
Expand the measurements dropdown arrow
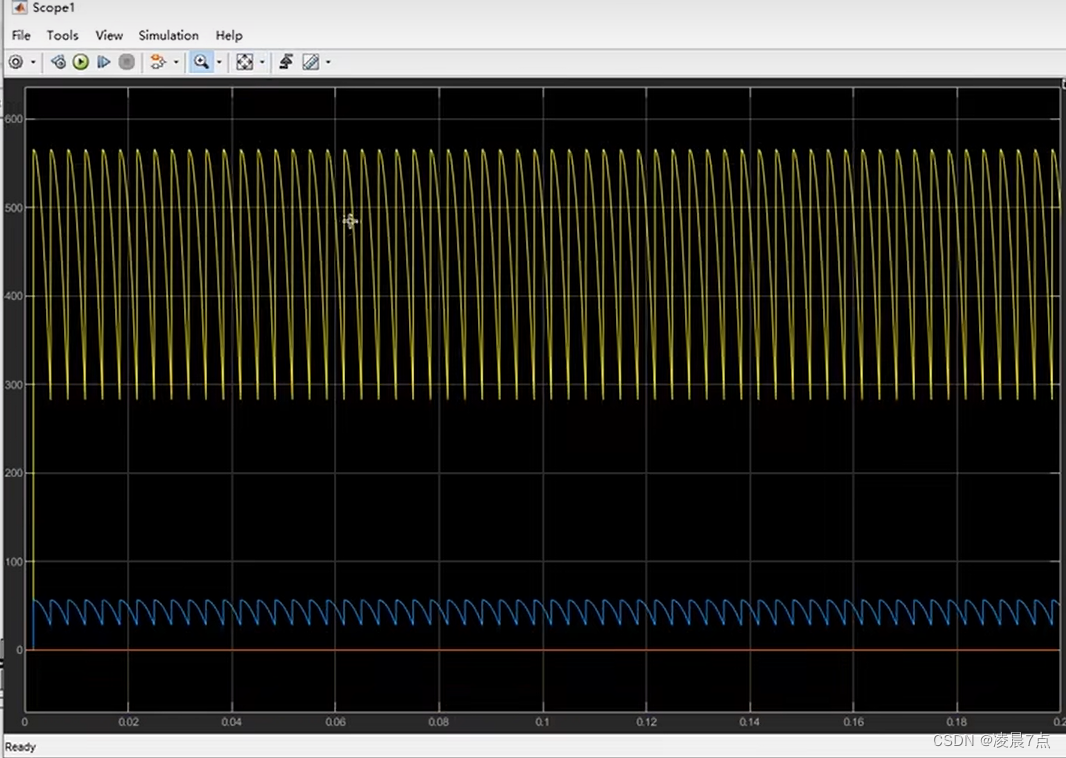[328, 62]
